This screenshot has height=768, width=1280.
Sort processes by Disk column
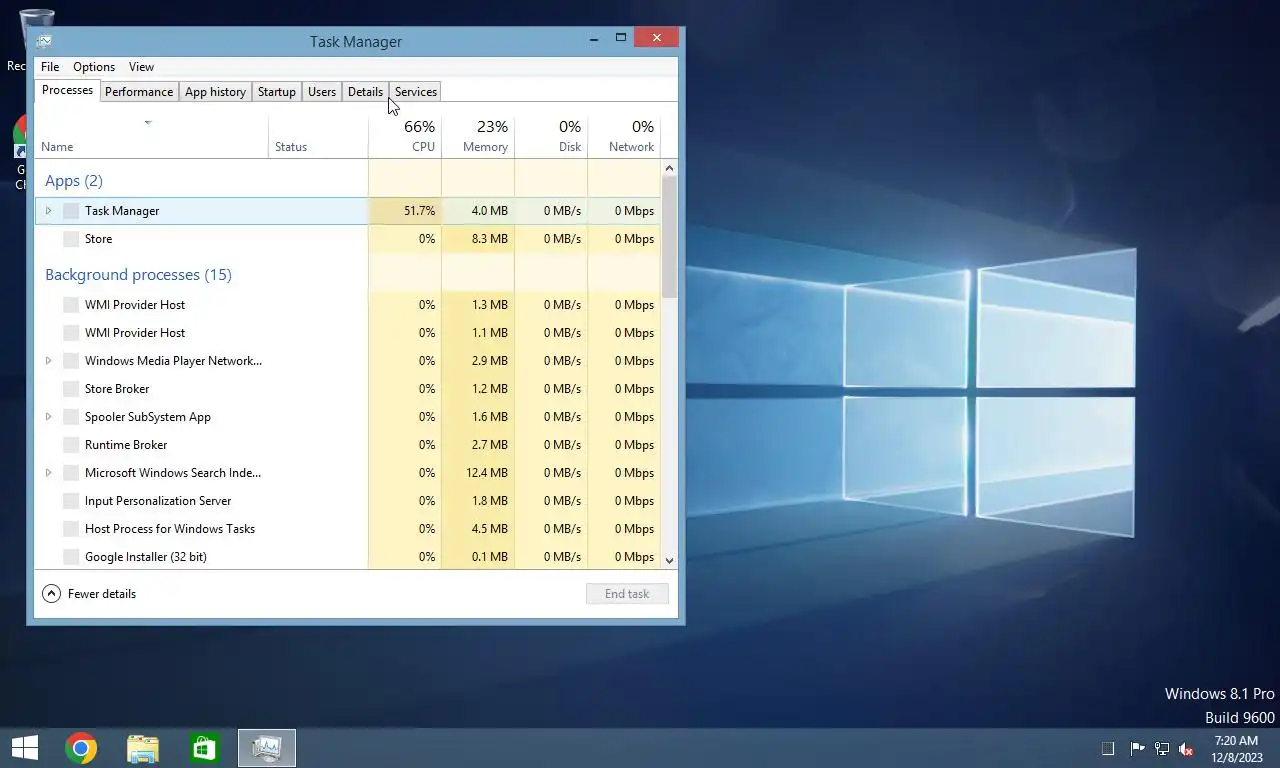551,138
